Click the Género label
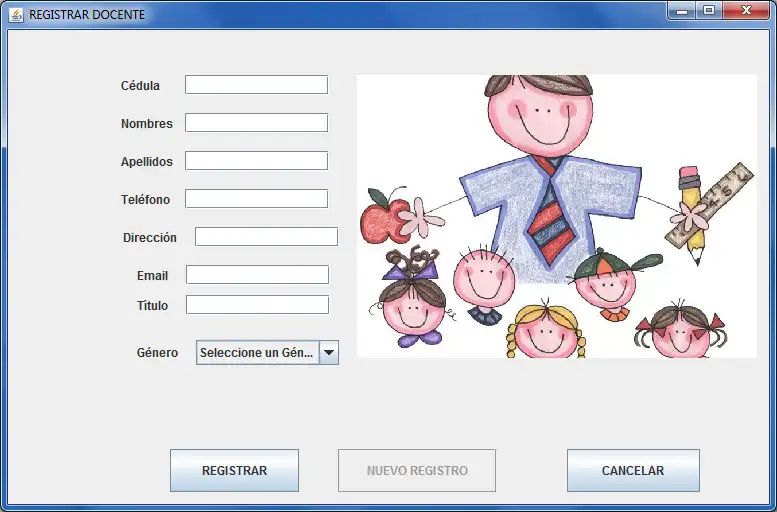 157,352
